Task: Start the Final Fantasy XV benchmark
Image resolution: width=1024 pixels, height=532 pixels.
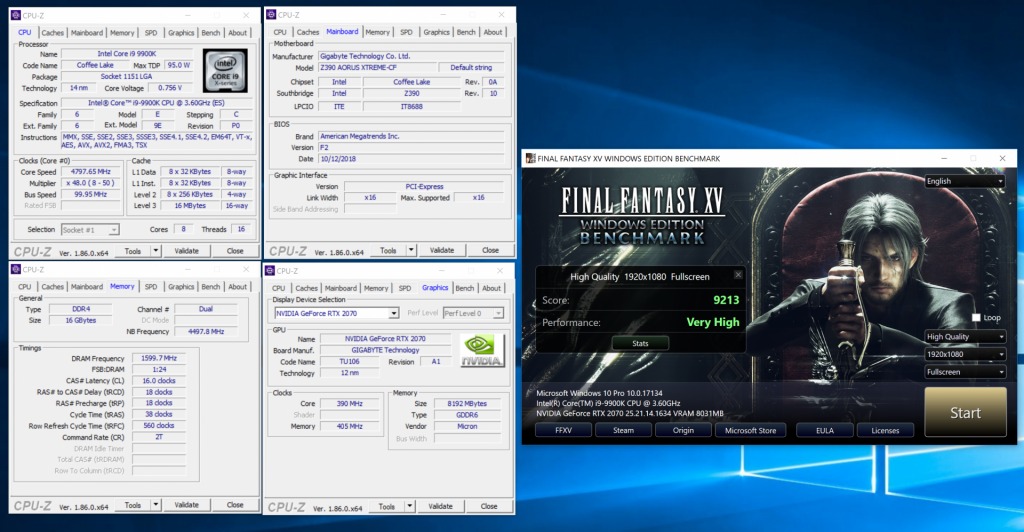Action: (965, 412)
